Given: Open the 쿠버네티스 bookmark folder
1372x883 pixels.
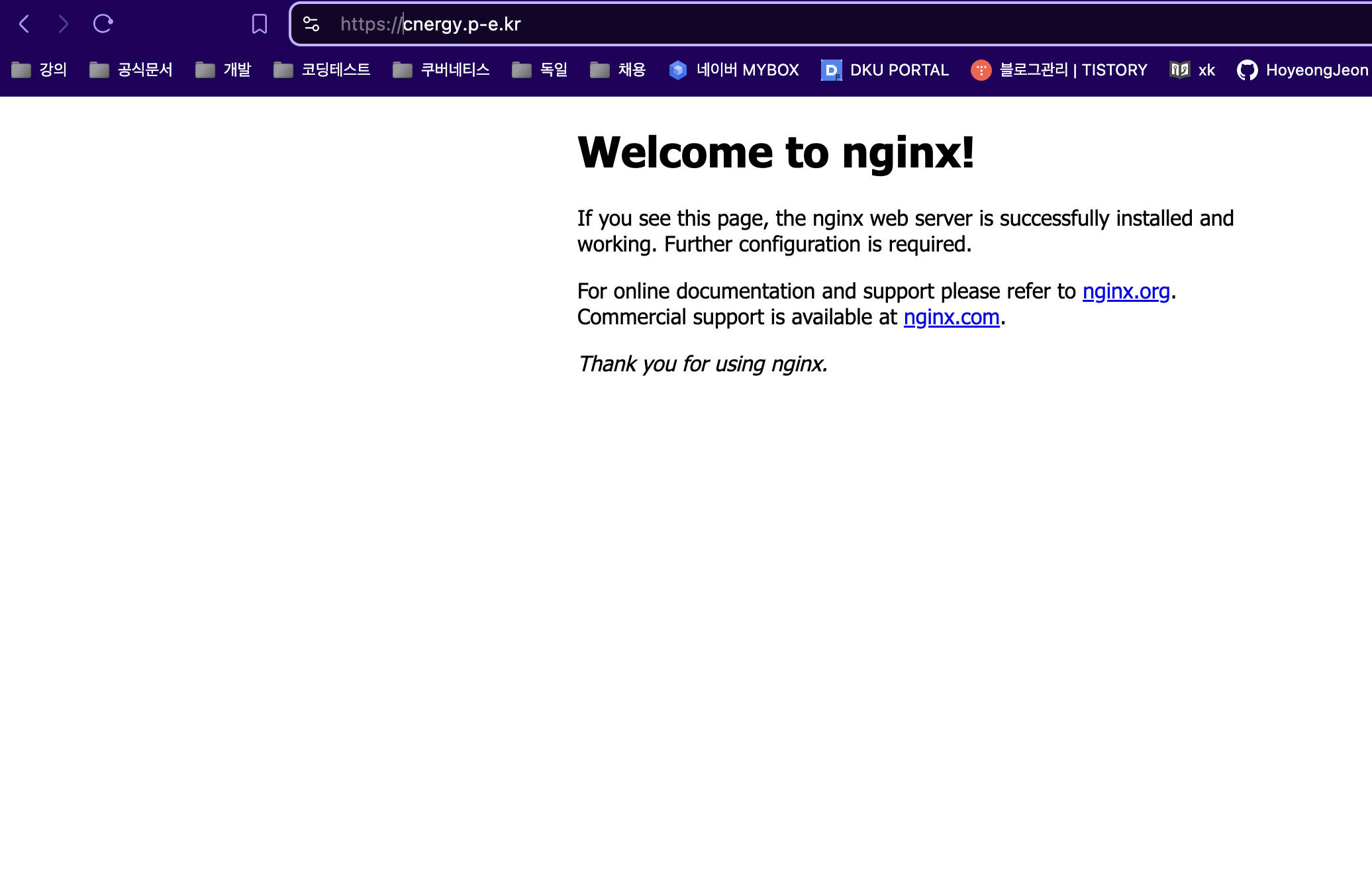Looking at the screenshot, I should click(x=441, y=70).
